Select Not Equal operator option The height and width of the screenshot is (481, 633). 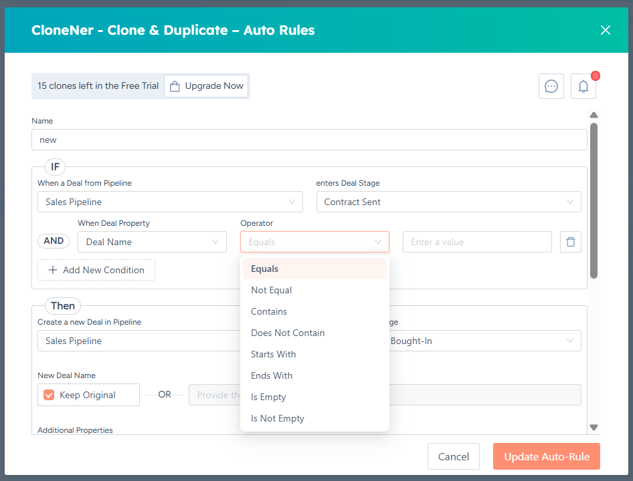(x=314, y=290)
